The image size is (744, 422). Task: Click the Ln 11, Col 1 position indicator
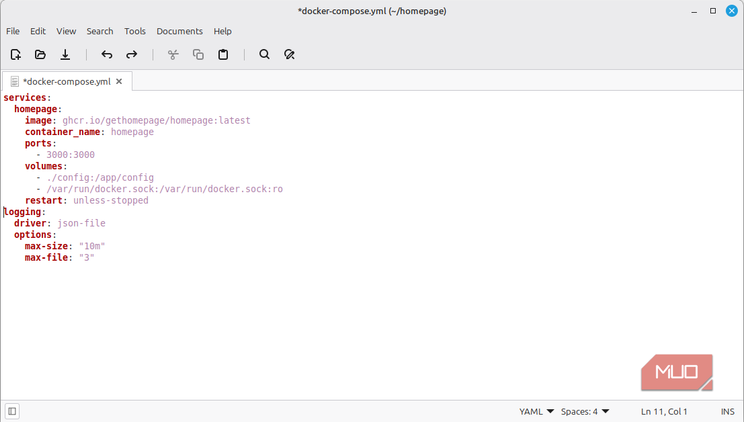pos(664,412)
